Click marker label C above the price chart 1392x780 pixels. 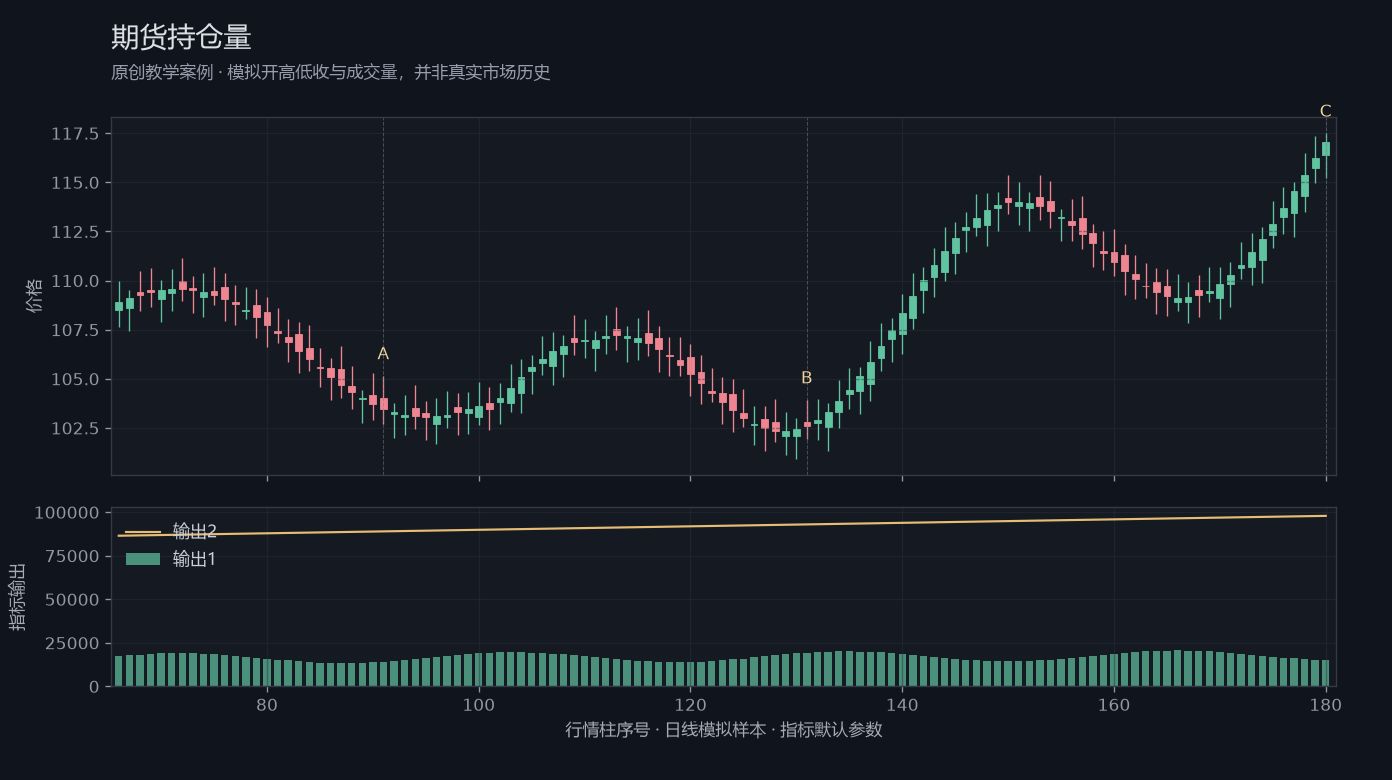(1326, 111)
